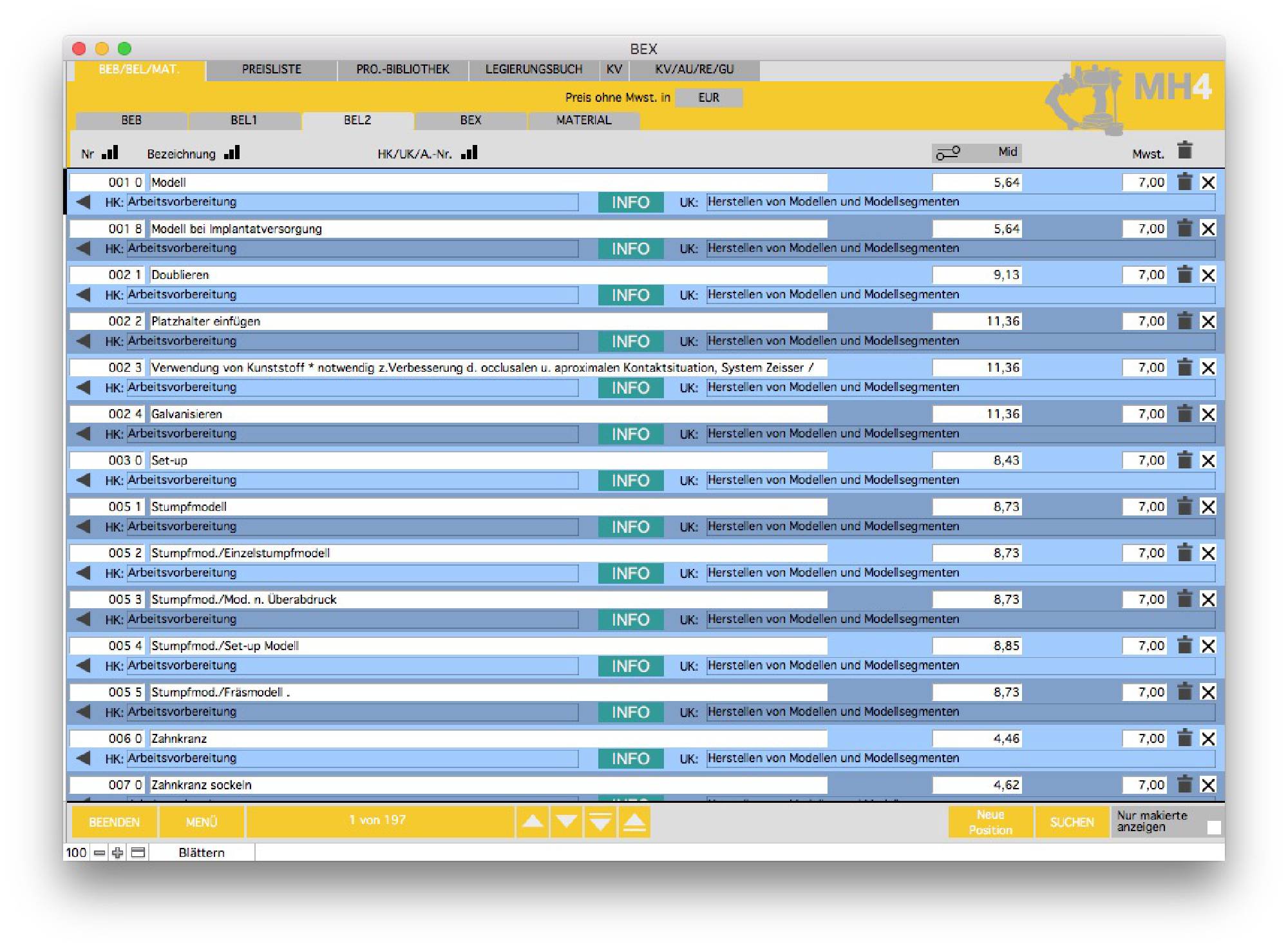This screenshot has width=1288, height=951.
Task: Click the left arrow beside the Set-up row's HK
Action: (83, 480)
